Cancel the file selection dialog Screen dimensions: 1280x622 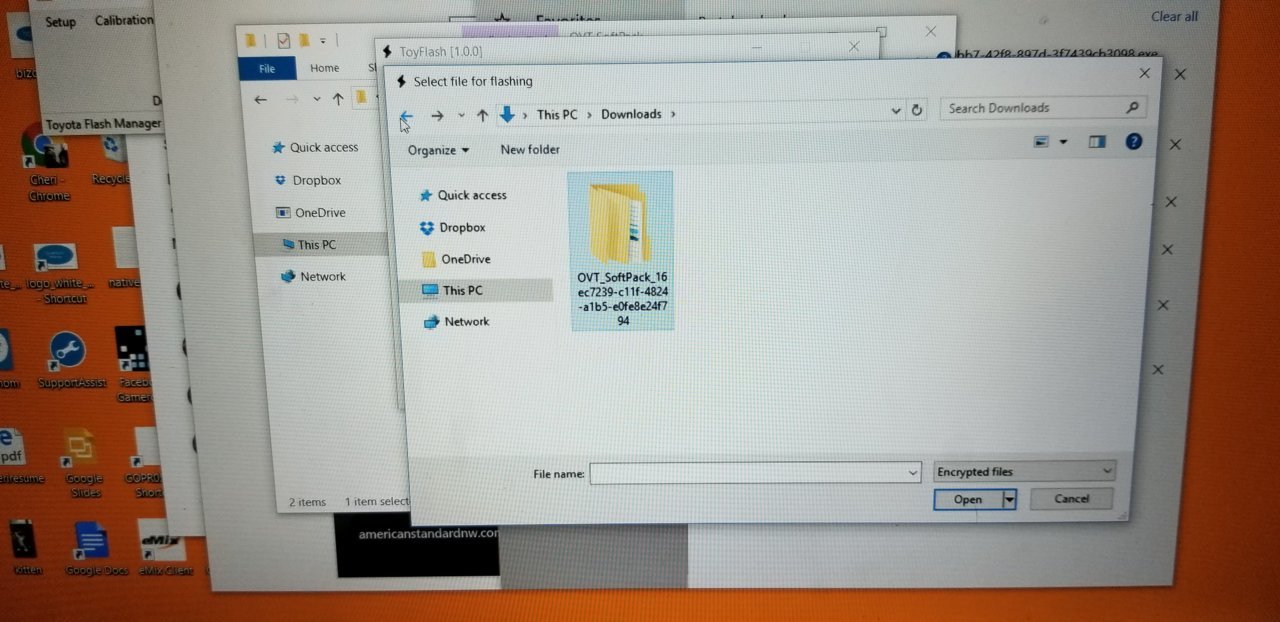1071,498
